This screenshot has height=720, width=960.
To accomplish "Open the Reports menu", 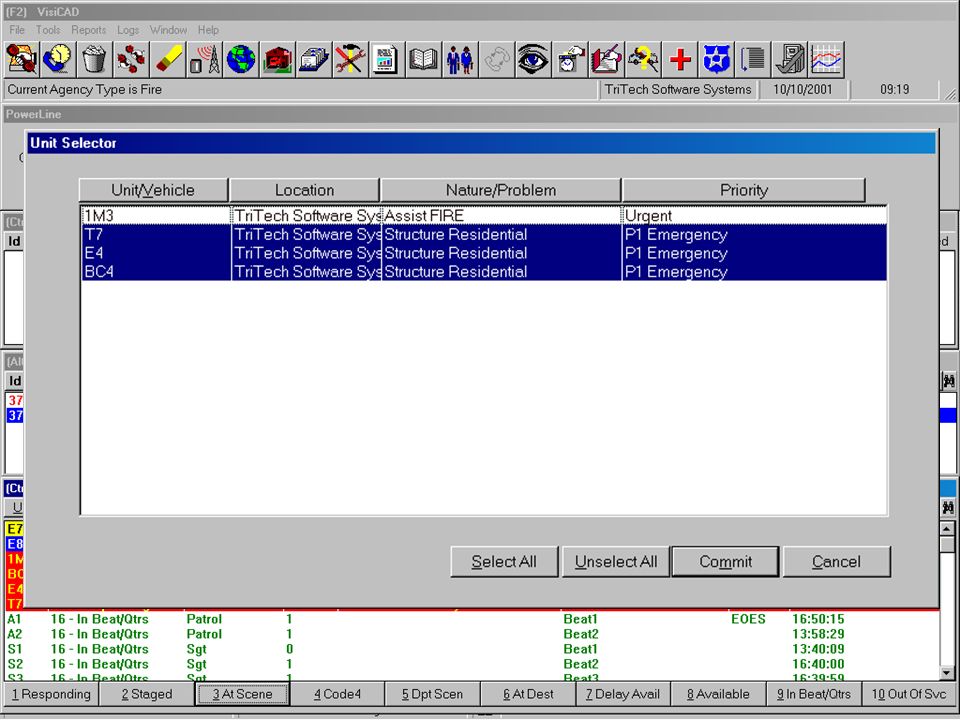I will pos(89,30).
